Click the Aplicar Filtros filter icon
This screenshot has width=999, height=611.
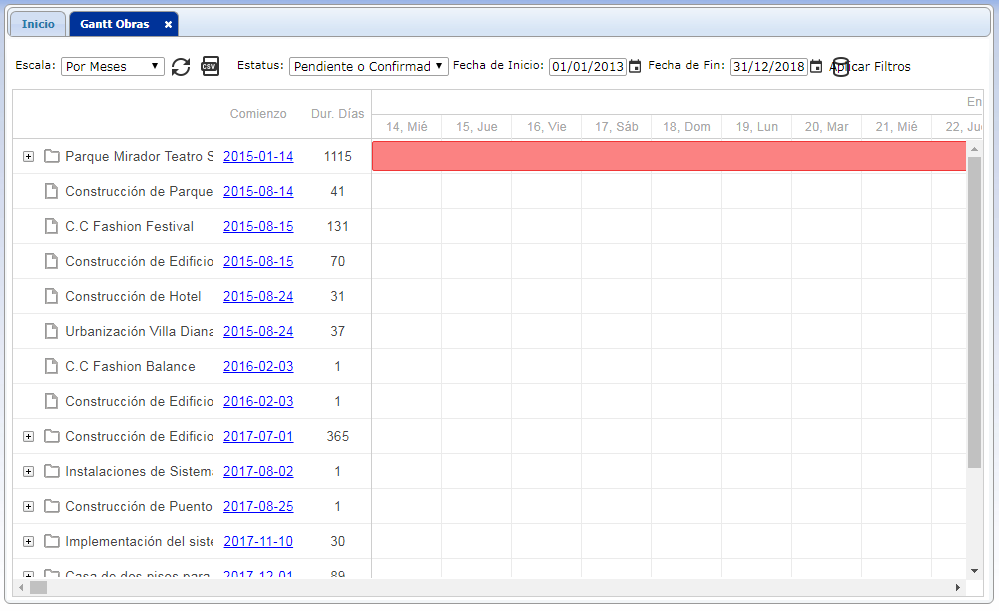click(841, 67)
